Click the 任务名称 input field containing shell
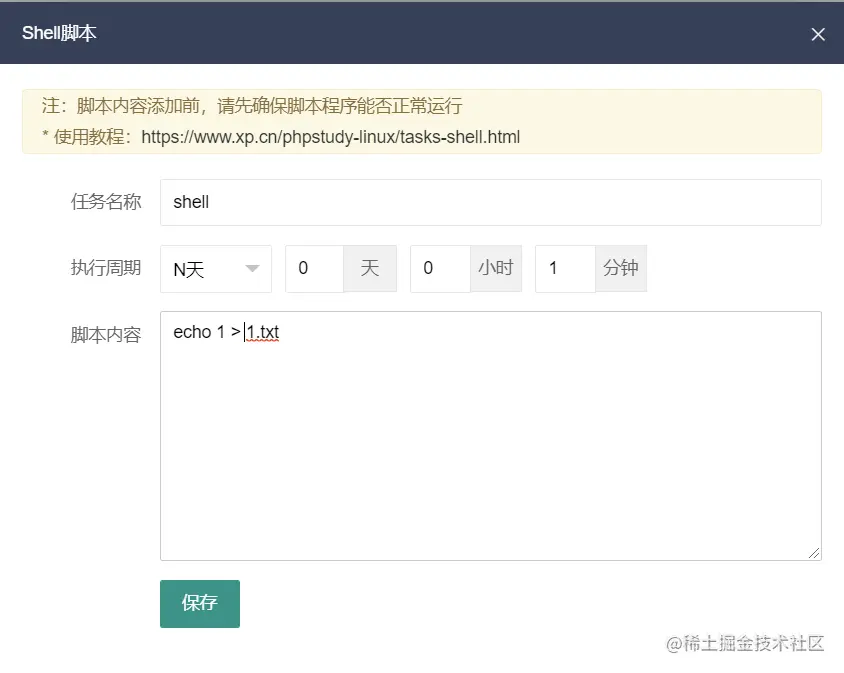Viewport: 844px width, 673px height. [x=490, y=202]
